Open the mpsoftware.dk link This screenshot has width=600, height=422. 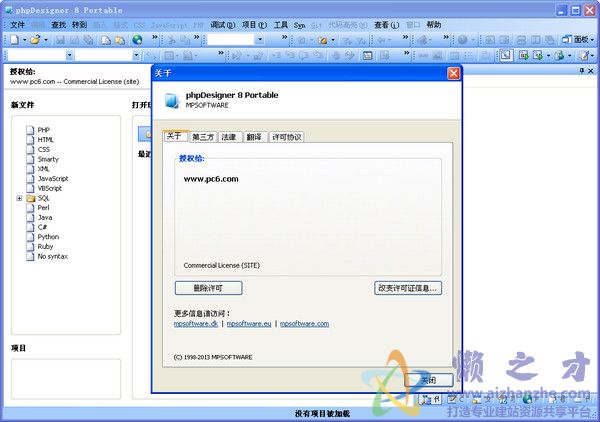click(x=196, y=324)
